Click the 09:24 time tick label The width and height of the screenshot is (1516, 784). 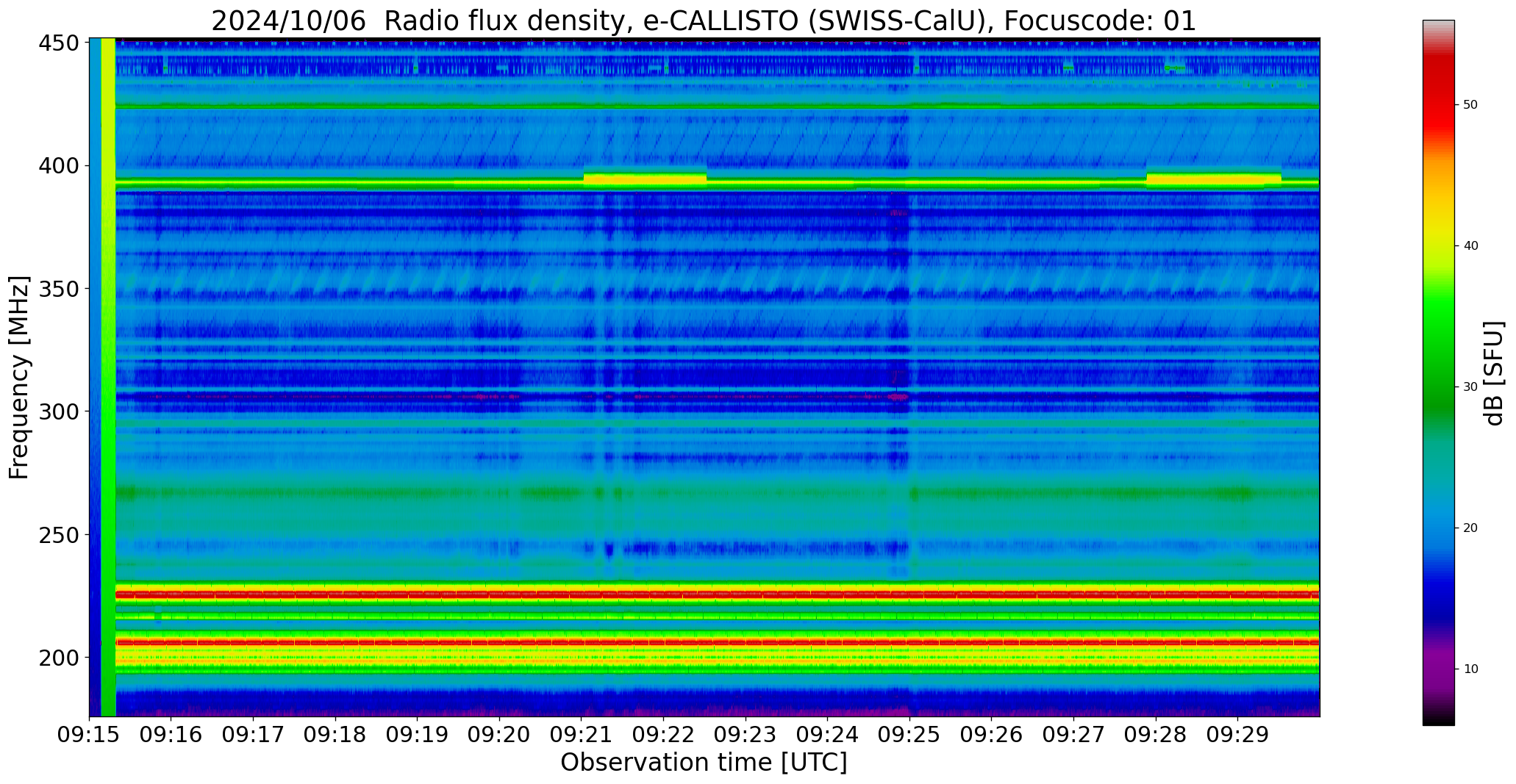pos(827,735)
